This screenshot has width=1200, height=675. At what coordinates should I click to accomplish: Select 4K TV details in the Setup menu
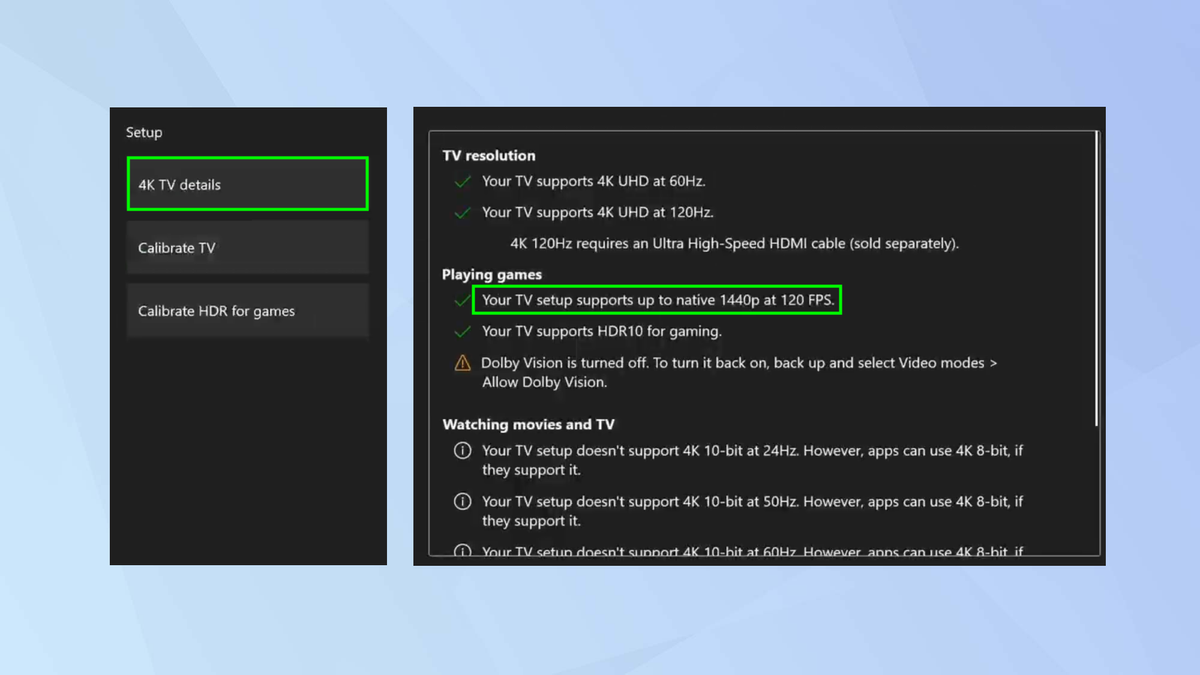247,183
